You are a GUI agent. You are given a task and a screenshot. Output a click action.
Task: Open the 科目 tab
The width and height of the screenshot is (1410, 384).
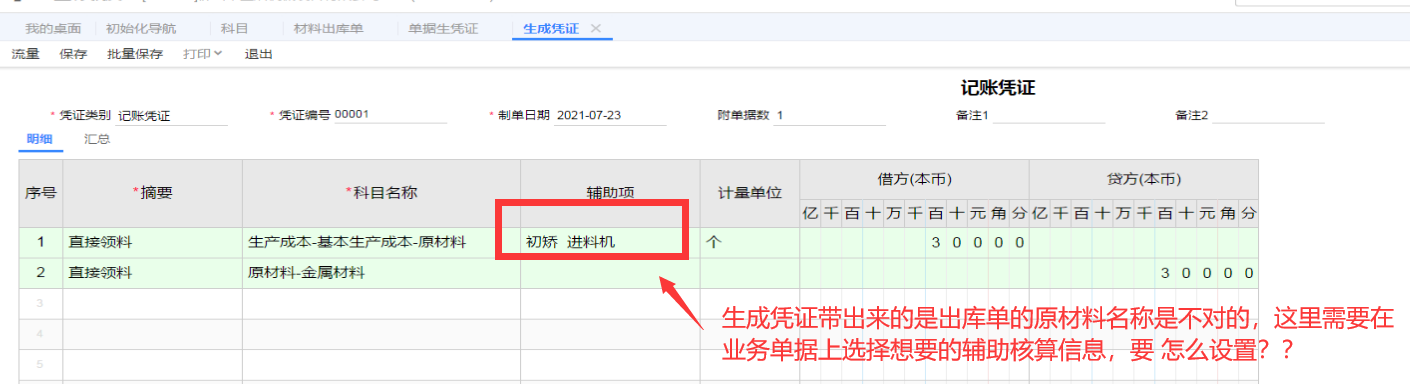234,28
